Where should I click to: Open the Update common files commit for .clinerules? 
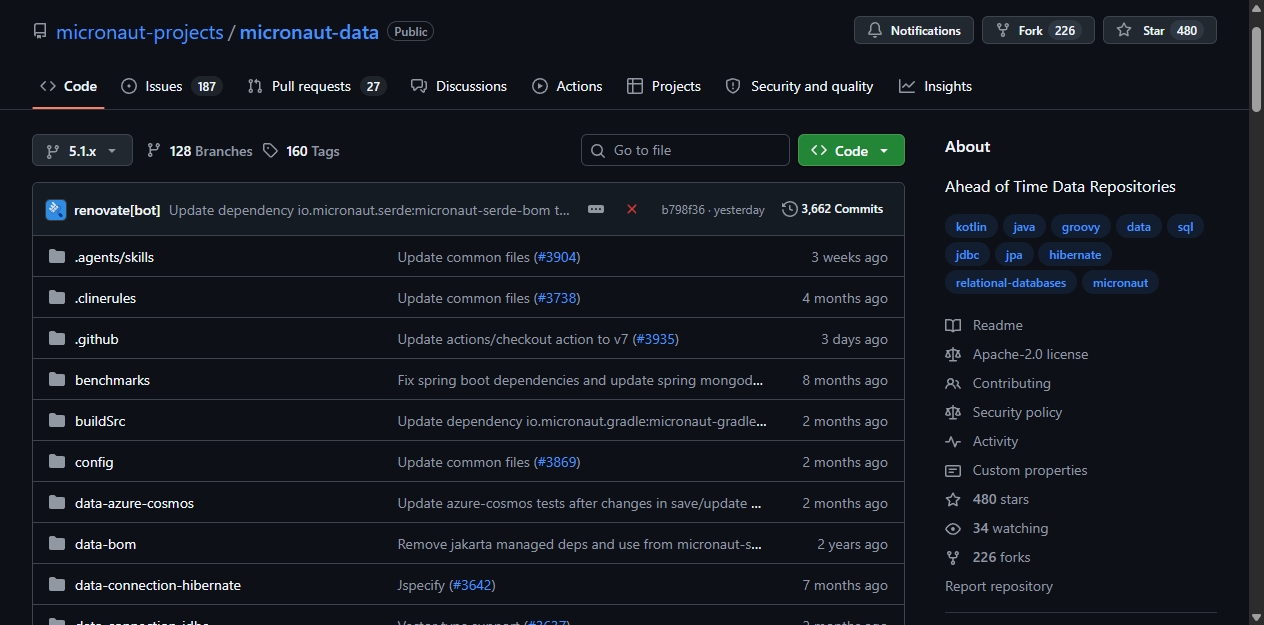464,298
